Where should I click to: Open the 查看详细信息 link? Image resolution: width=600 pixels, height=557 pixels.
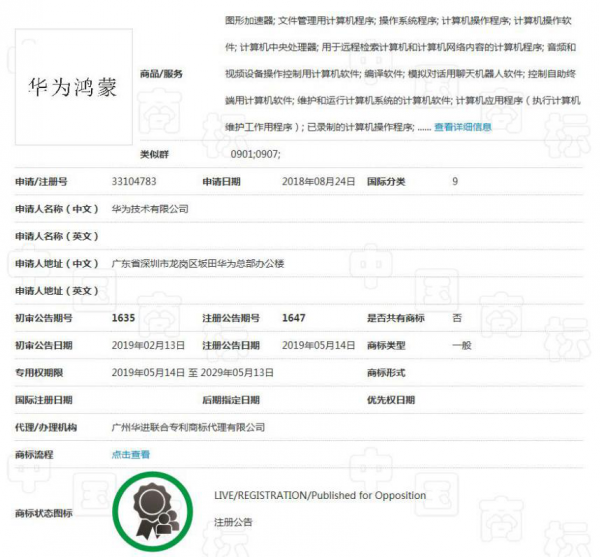tap(464, 127)
